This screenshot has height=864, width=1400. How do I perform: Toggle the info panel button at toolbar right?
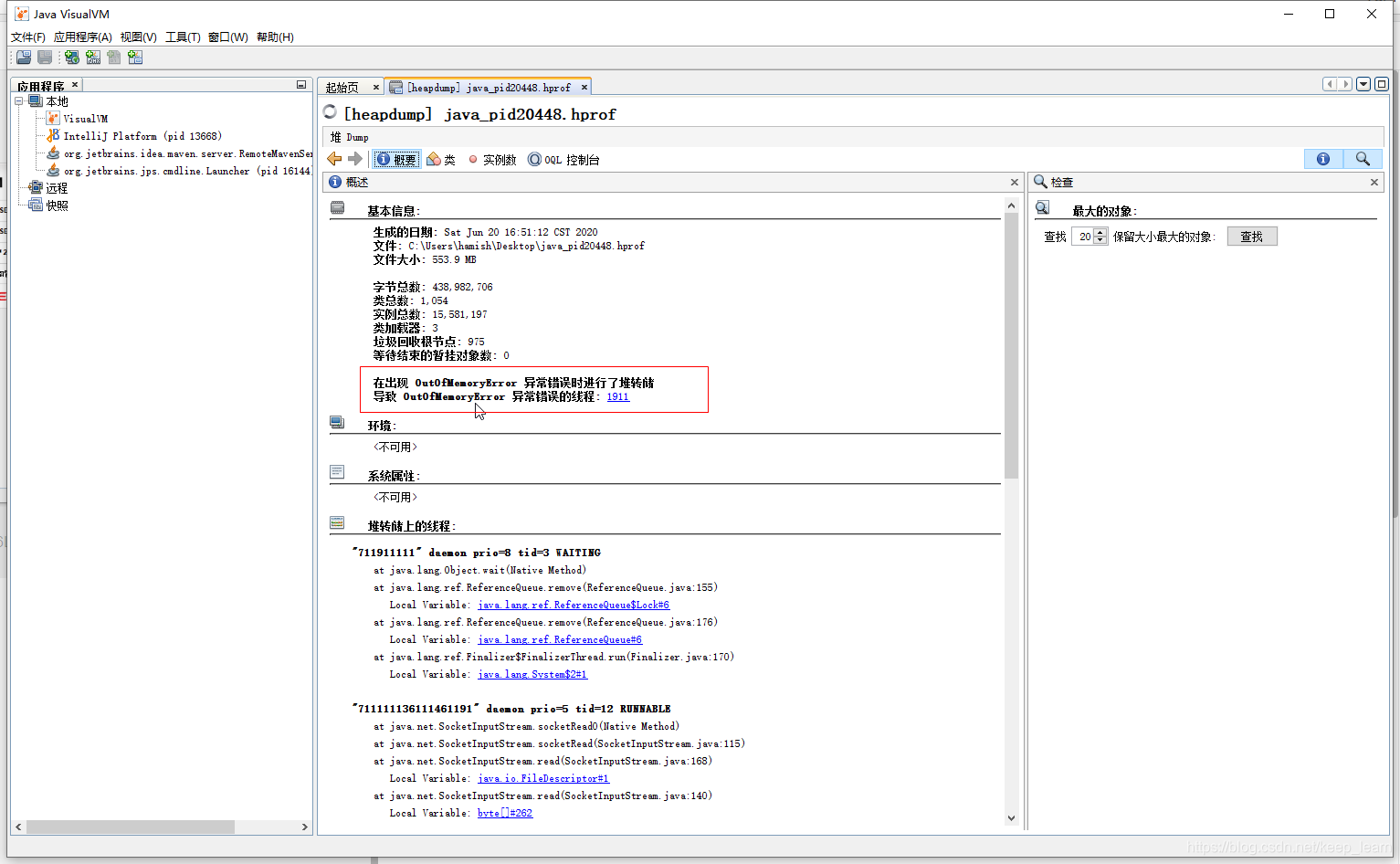(1323, 159)
